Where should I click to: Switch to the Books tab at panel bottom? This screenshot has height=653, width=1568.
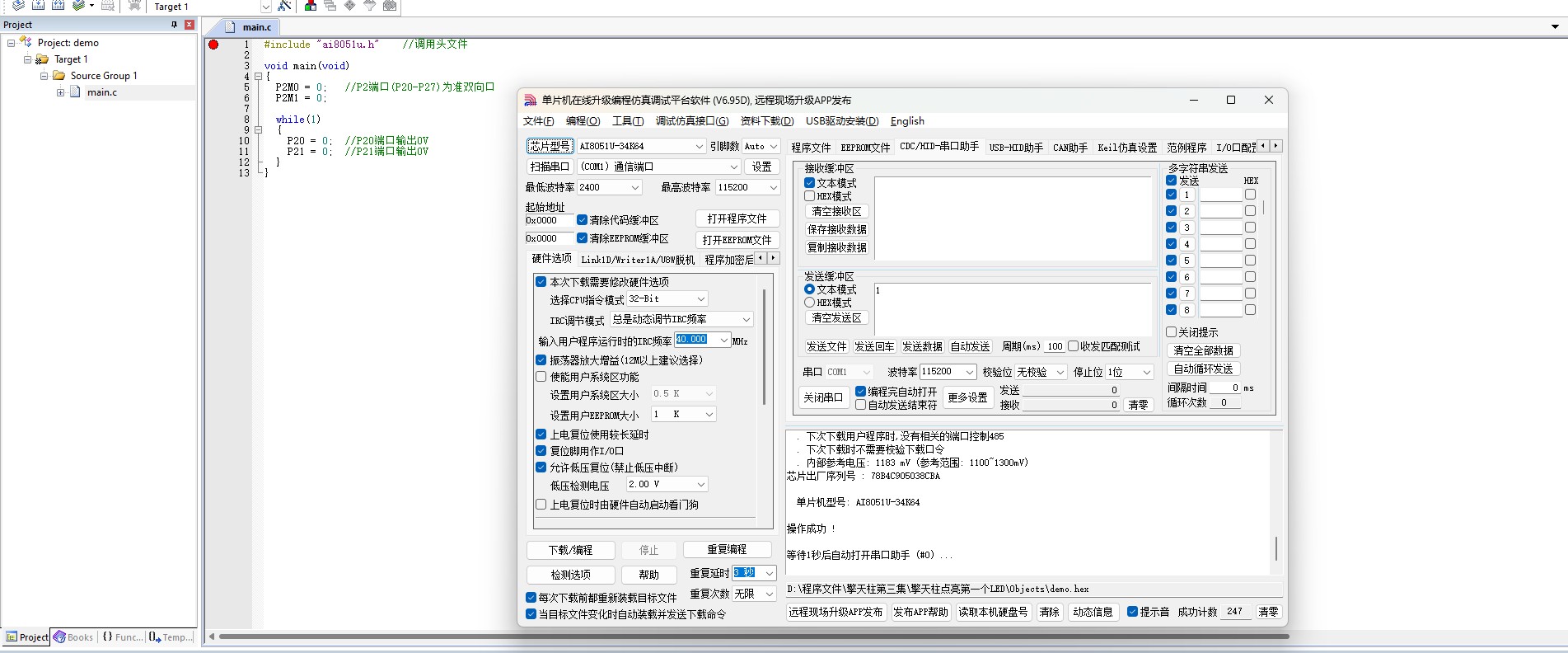click(x=73, y=637)
